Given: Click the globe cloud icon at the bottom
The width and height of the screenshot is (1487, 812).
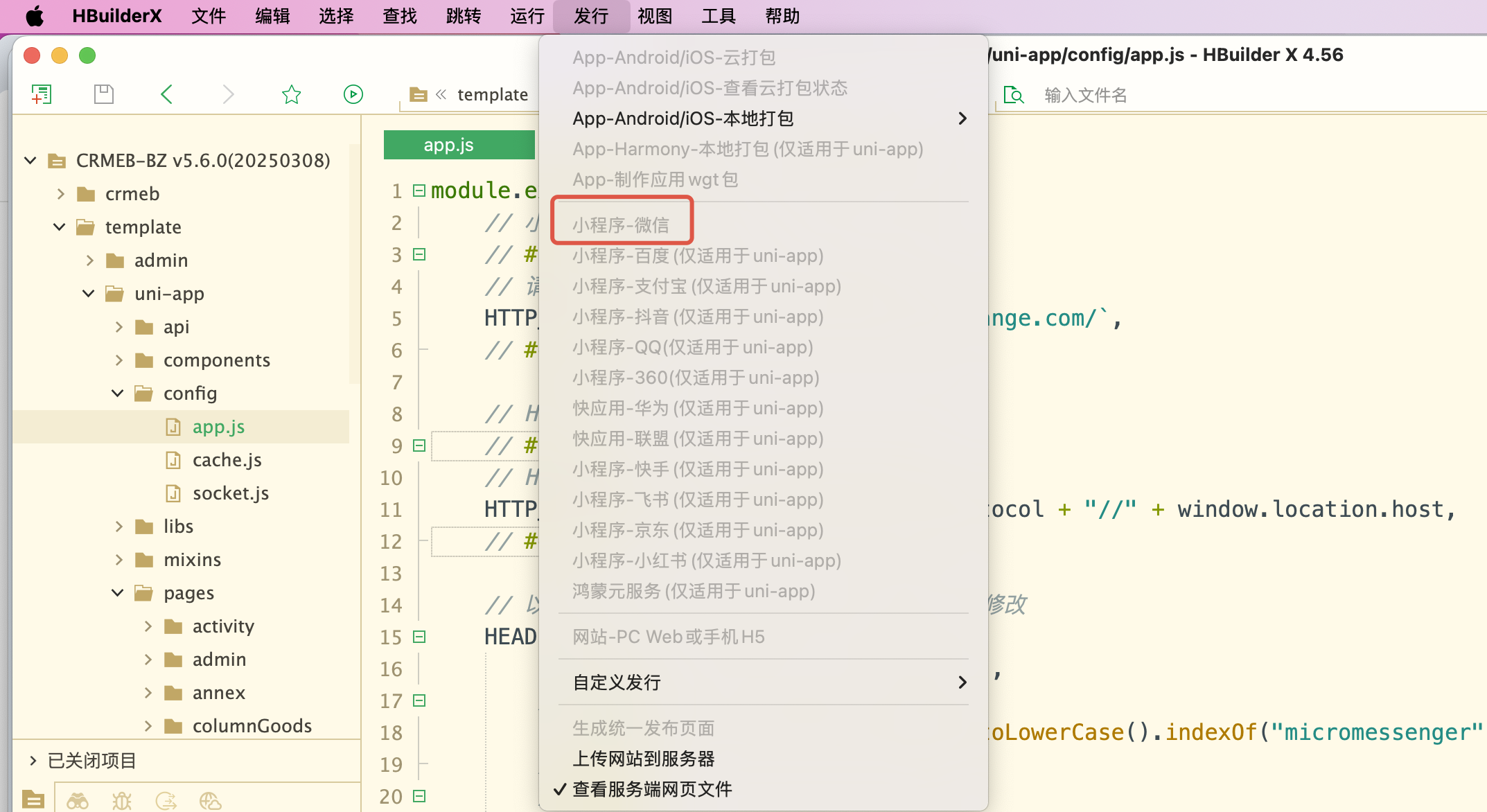Looking at the screenshot, I should [211, 801].
